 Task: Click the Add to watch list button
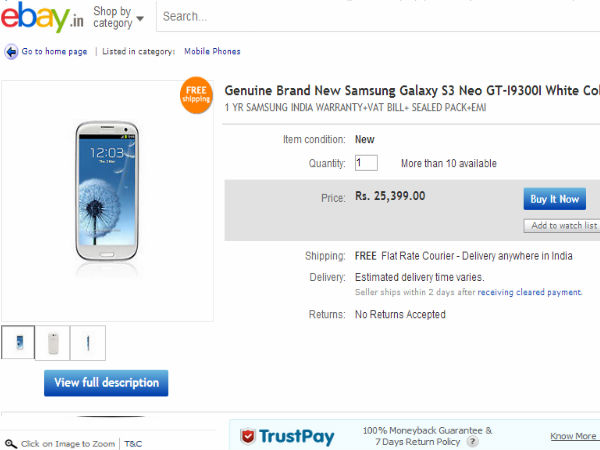point(562,226)
